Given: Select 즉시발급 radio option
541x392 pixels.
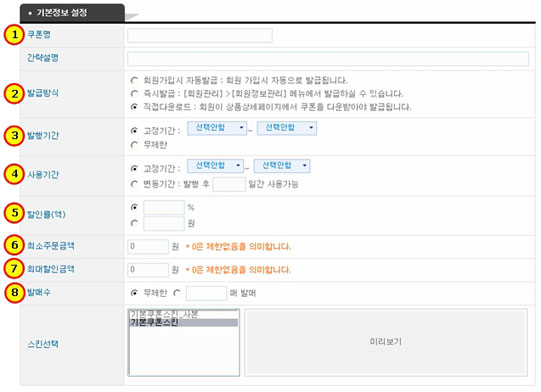Looking at the screenshot, I should (x=134, y=94).
